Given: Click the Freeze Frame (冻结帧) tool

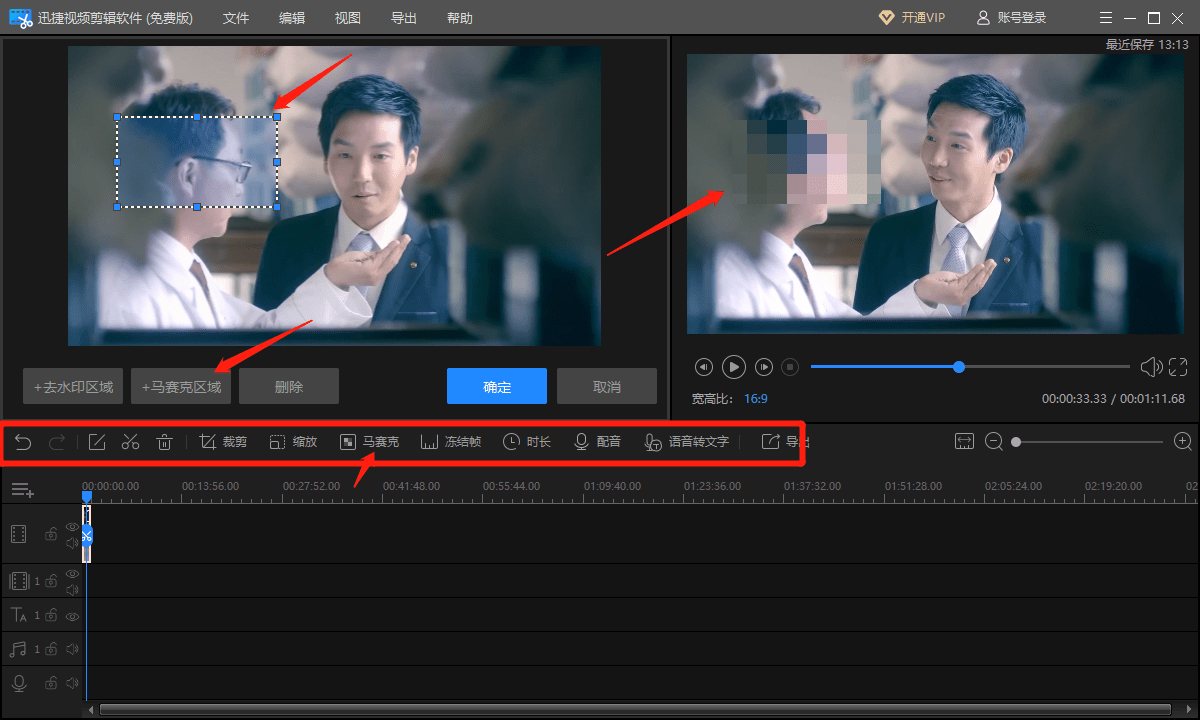Looking at the screenshot, I should tap(451, 441).
